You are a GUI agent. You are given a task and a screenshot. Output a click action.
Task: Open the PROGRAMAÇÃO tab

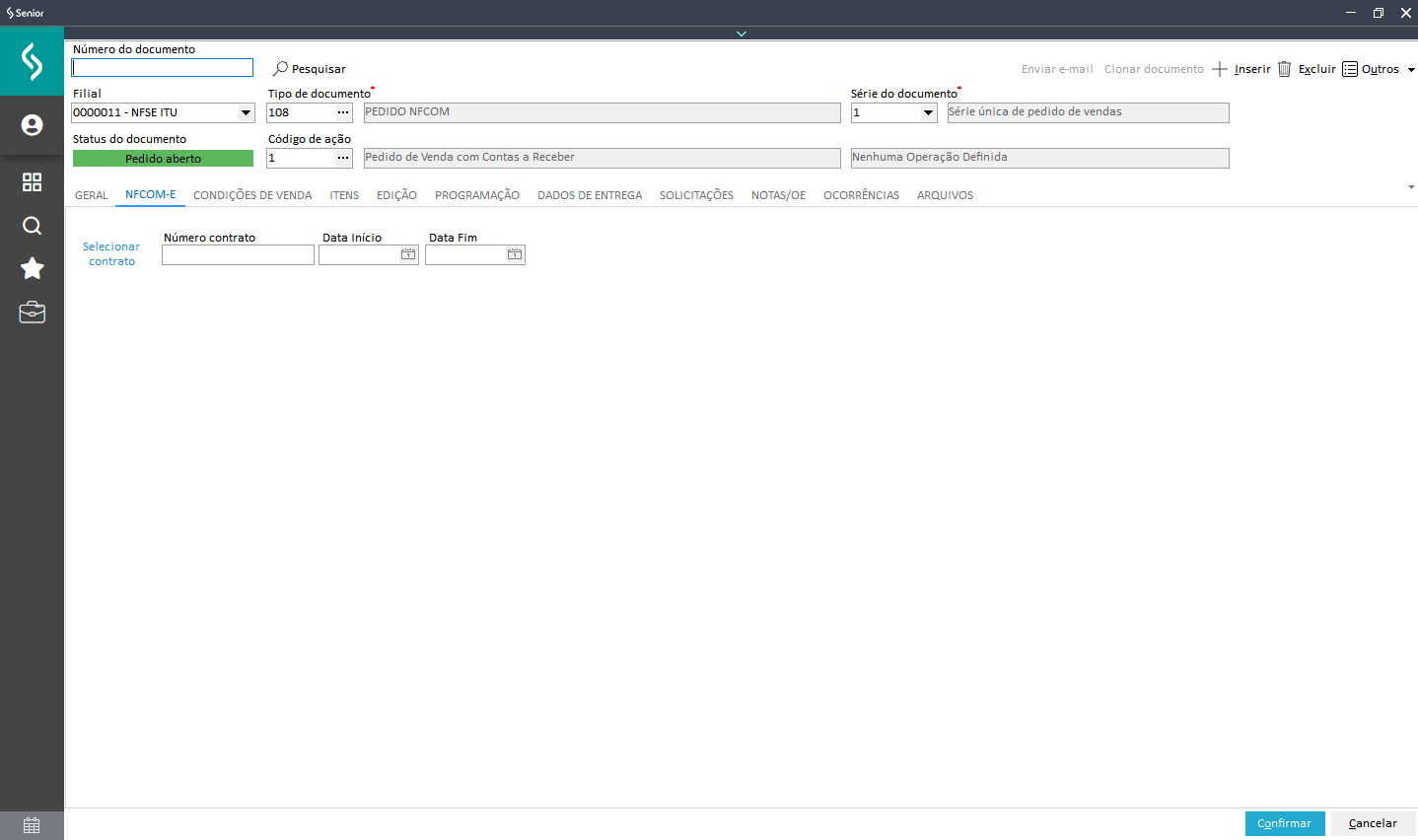[477, 195]
